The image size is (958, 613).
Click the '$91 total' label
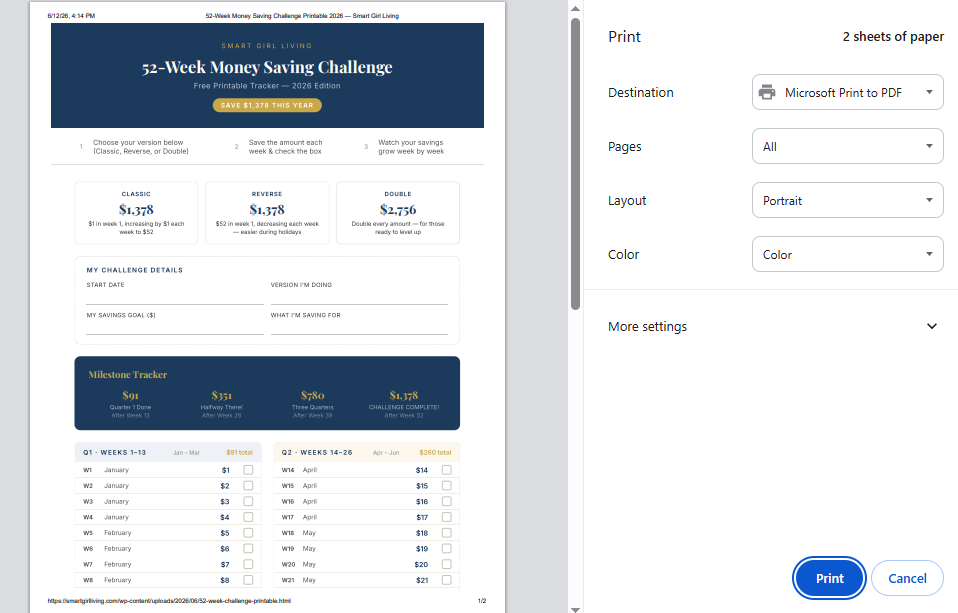click(x=240, y=452)
